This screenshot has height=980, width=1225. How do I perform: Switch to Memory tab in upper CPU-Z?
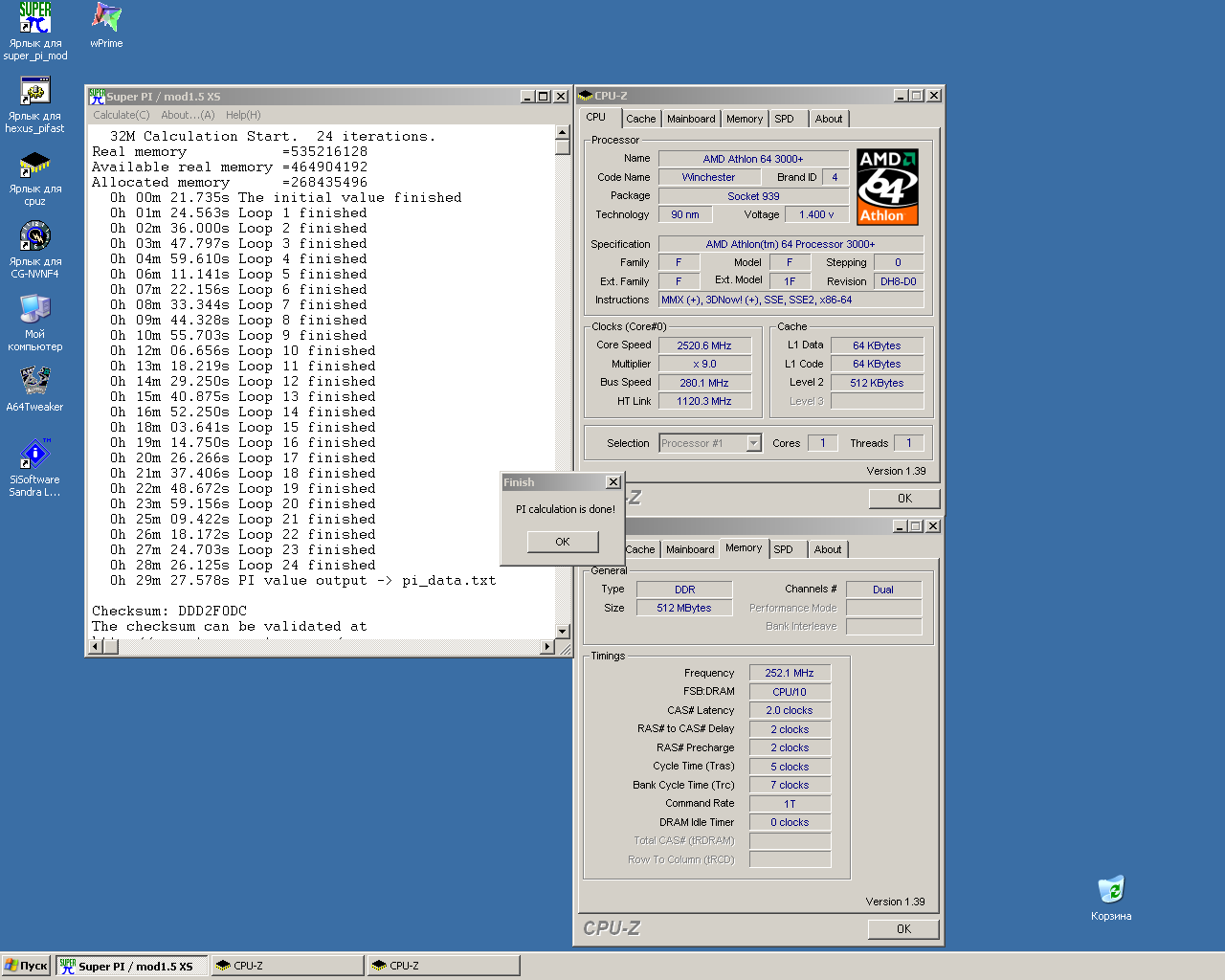tap(745, 119)
